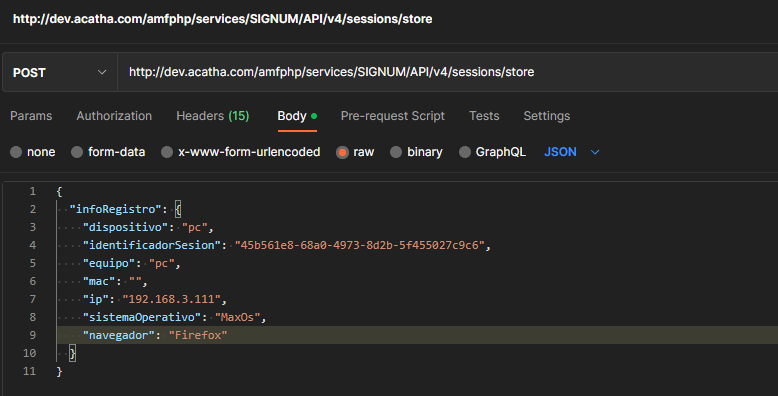Switch to the Params tab
Image resolution: width=778 pixels, height=396 pixels.
[x=31, y=116]
